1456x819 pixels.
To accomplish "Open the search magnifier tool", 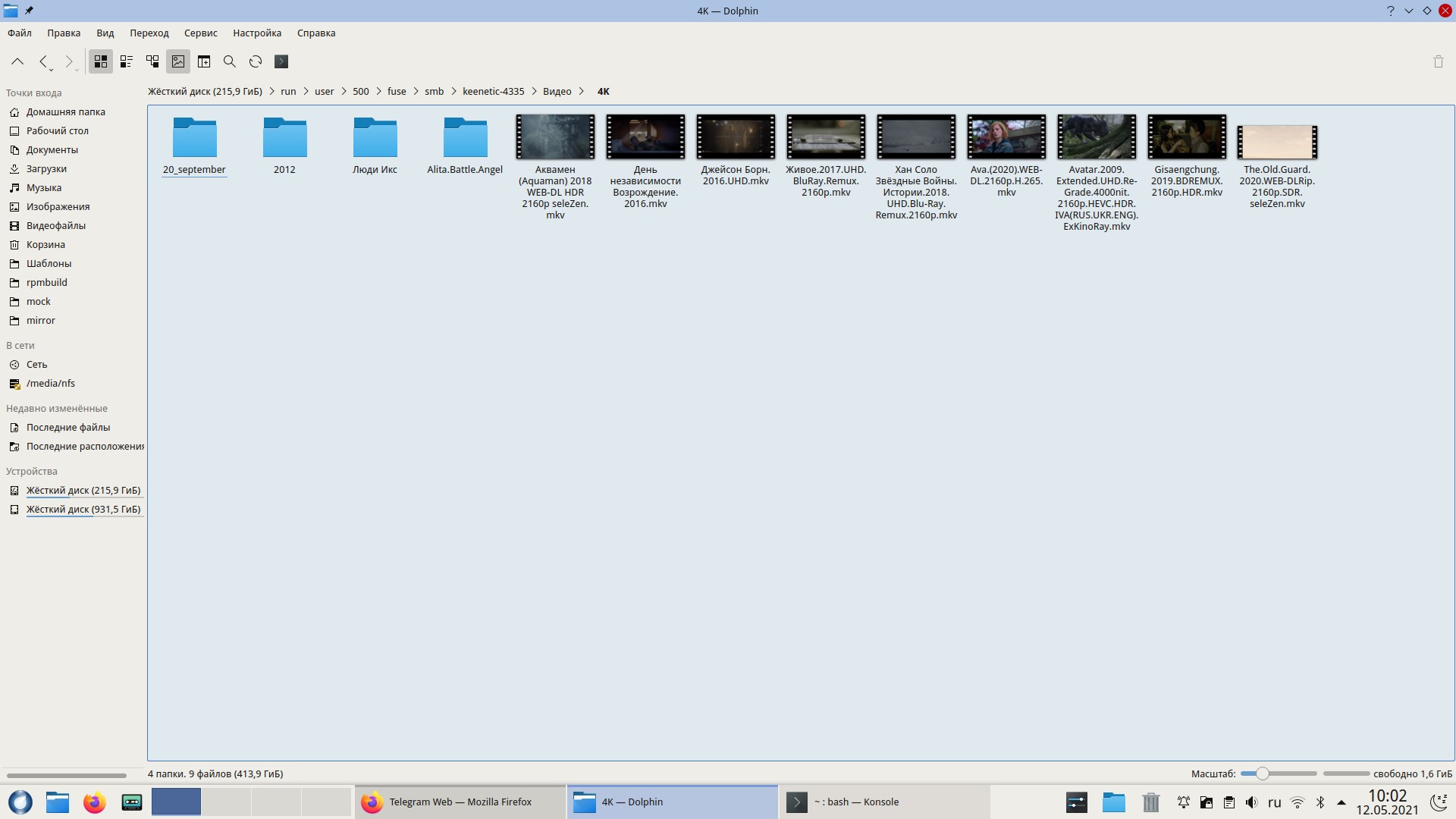I will [230, 61].
